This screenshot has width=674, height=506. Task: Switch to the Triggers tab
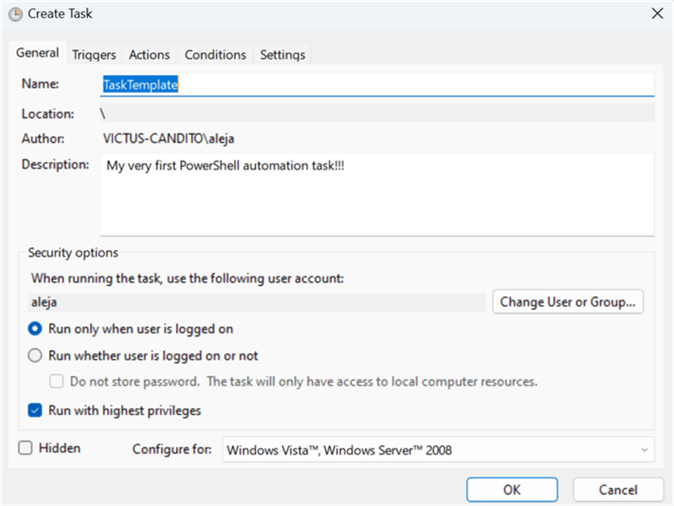click(x=94, y=55)
